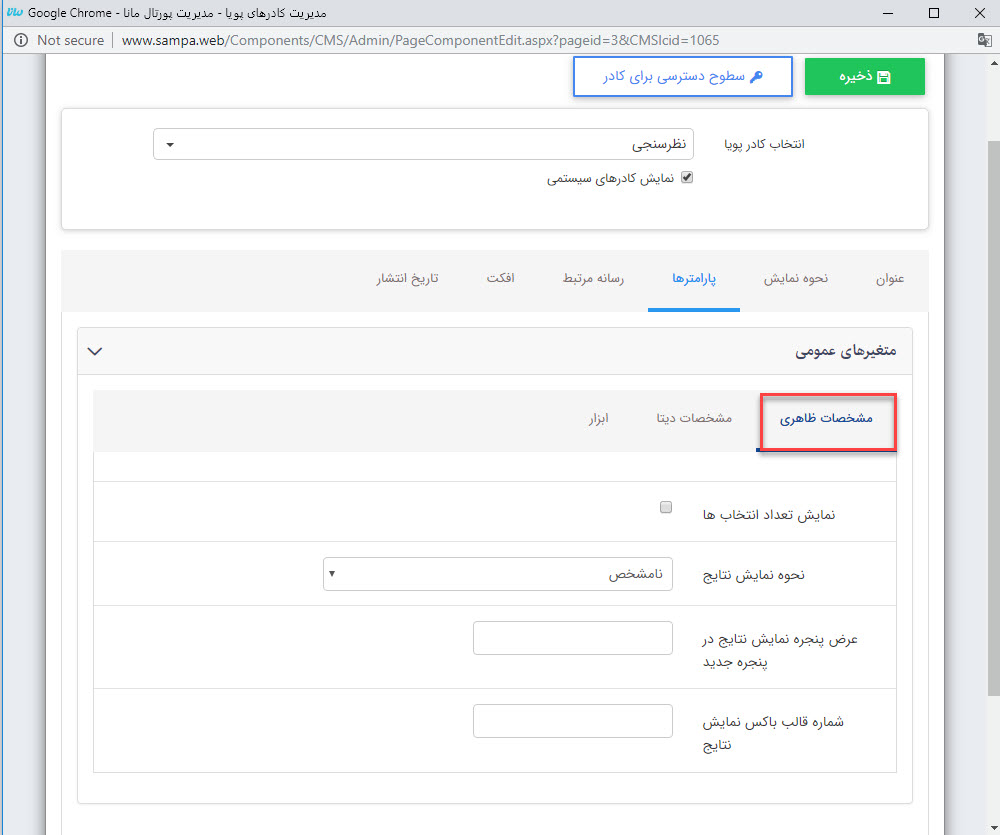Image resolution: width=1000 pixels, height=835 pixels.
Task: Switch to the نحوه نمایش tab
Action: tap(795, 278)
